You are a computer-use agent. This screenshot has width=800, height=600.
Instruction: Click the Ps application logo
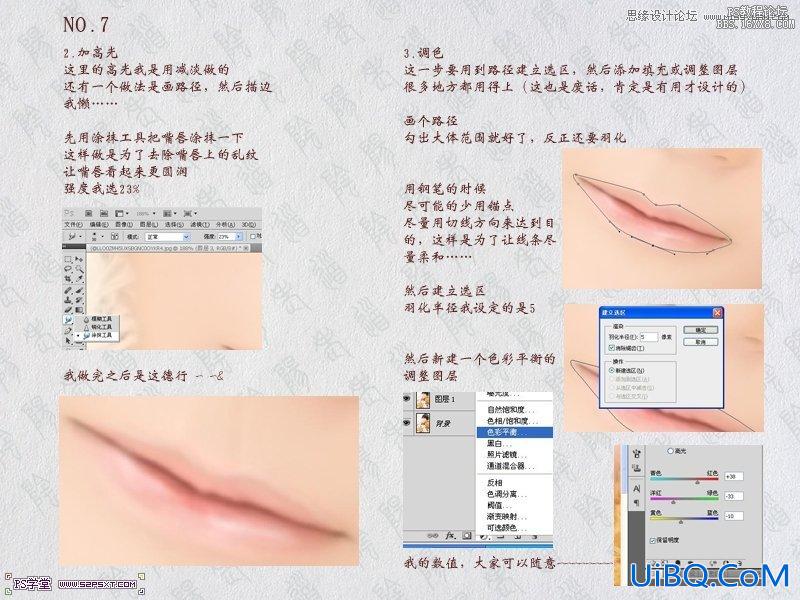[69, 213]
